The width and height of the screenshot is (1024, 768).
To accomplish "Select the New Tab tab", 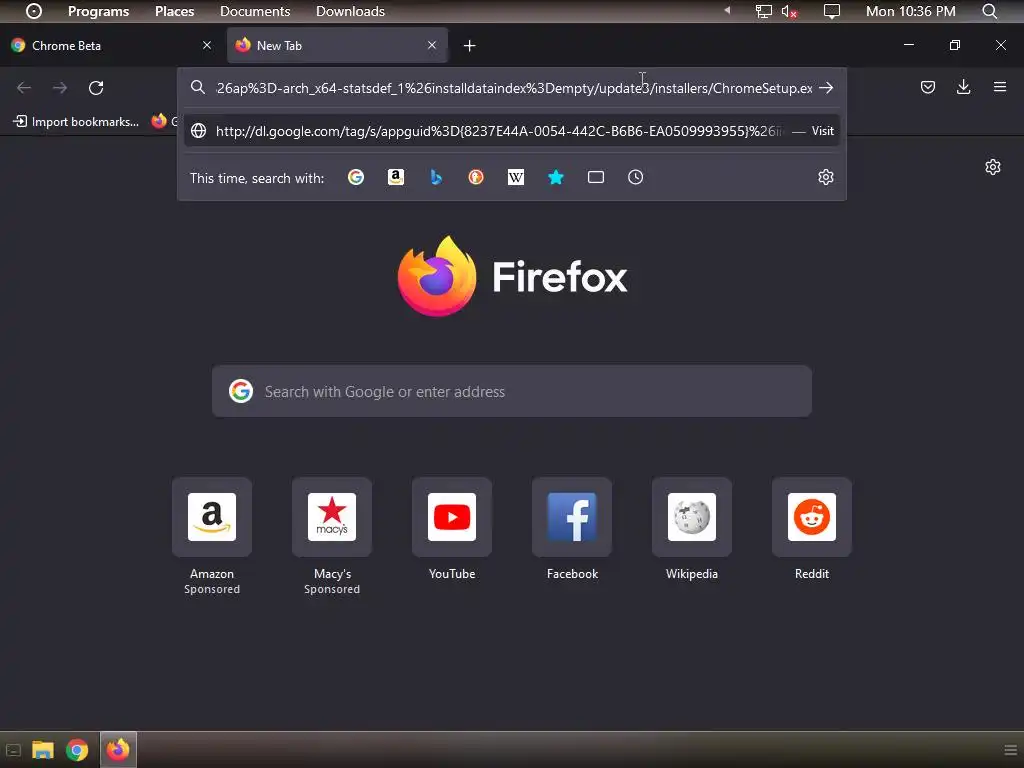I will click(x=337, y=45).
